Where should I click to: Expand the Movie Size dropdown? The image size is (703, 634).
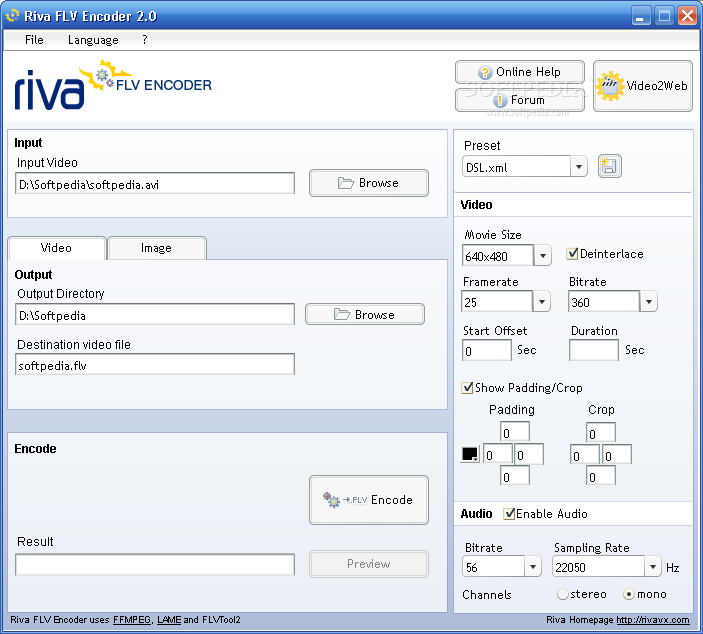click(542, 256)
